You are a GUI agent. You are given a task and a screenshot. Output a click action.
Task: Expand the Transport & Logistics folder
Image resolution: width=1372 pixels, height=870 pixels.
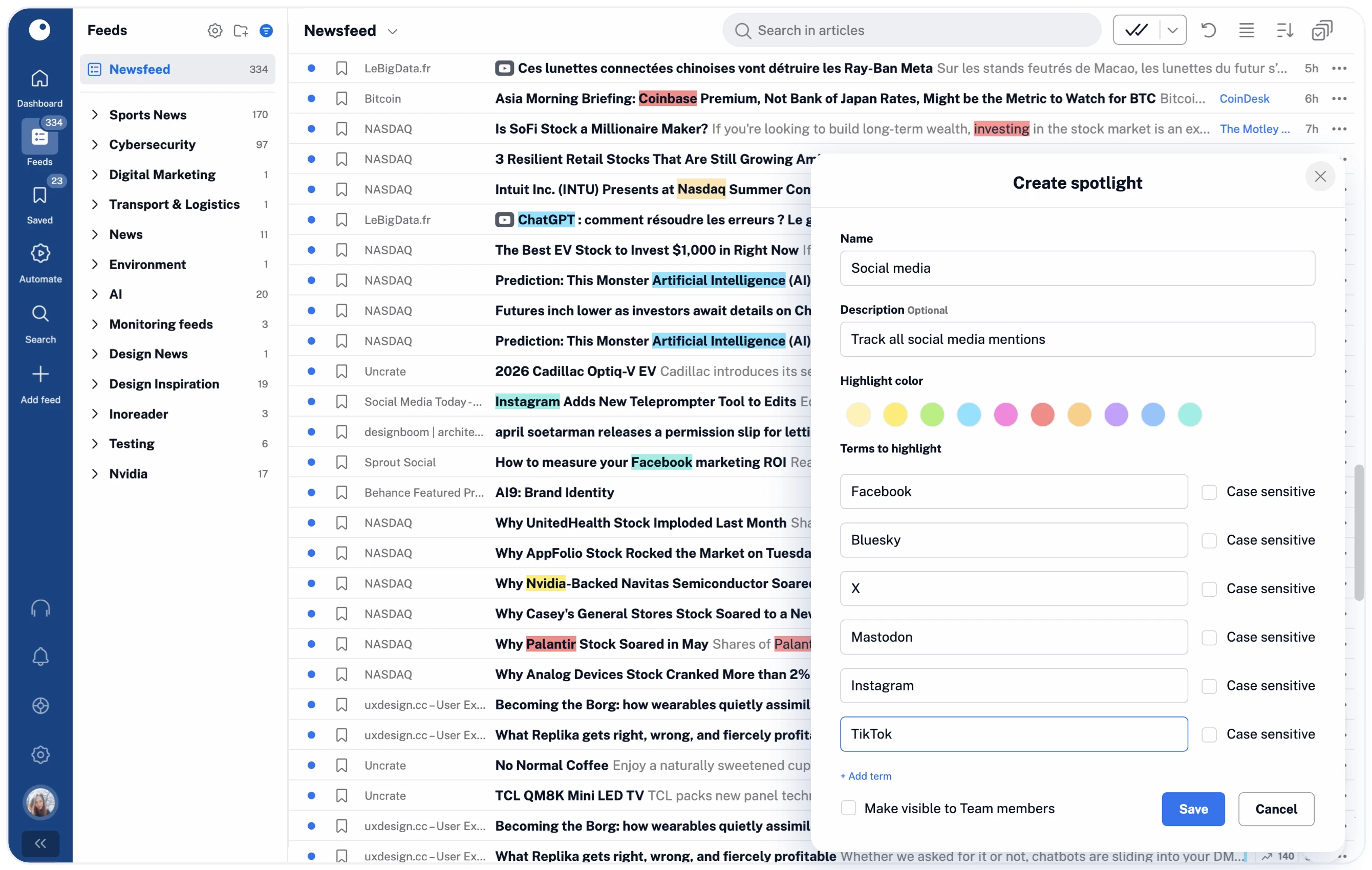[95, 205]
